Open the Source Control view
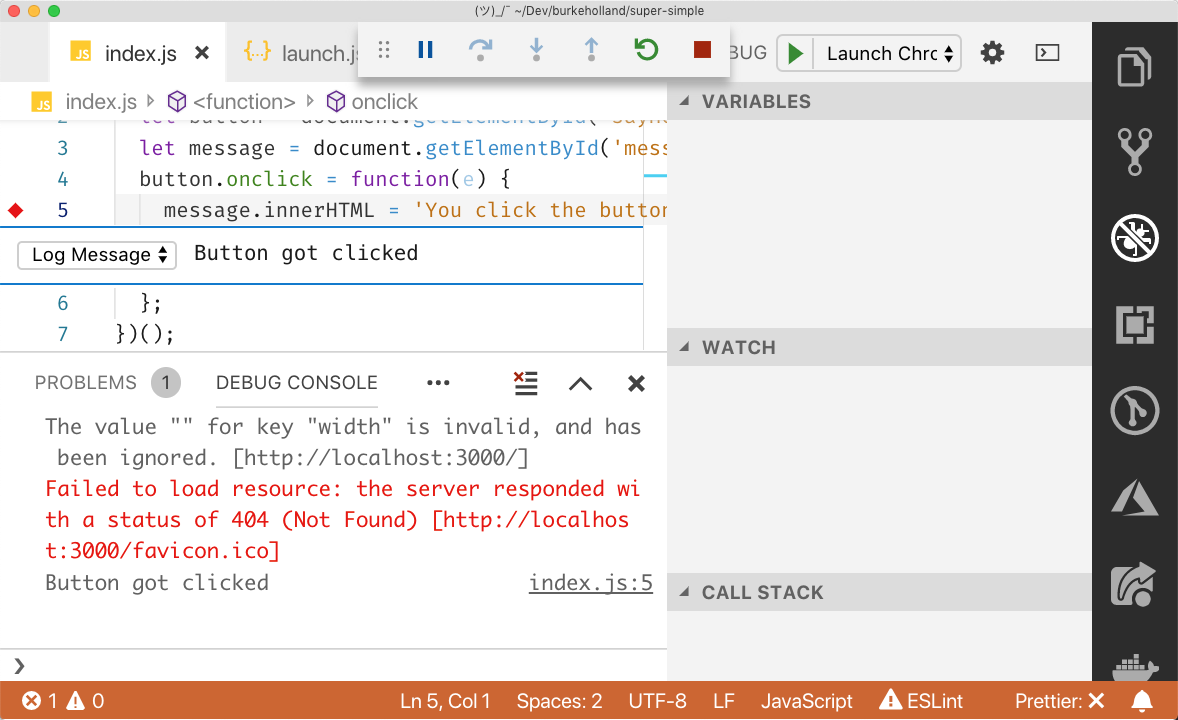 [x=1134, y=151]
